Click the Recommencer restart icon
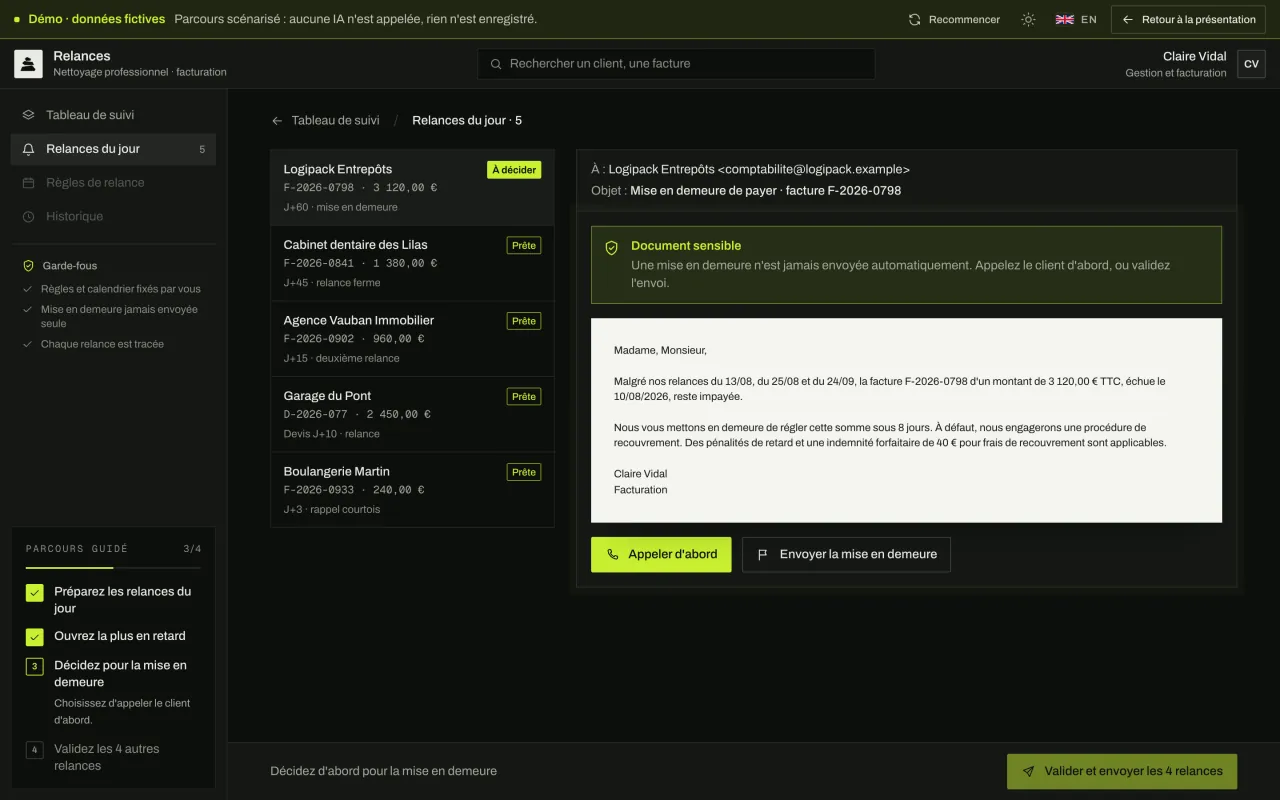The height and width of the screenshot is (800, 1280). click(914, 19)
